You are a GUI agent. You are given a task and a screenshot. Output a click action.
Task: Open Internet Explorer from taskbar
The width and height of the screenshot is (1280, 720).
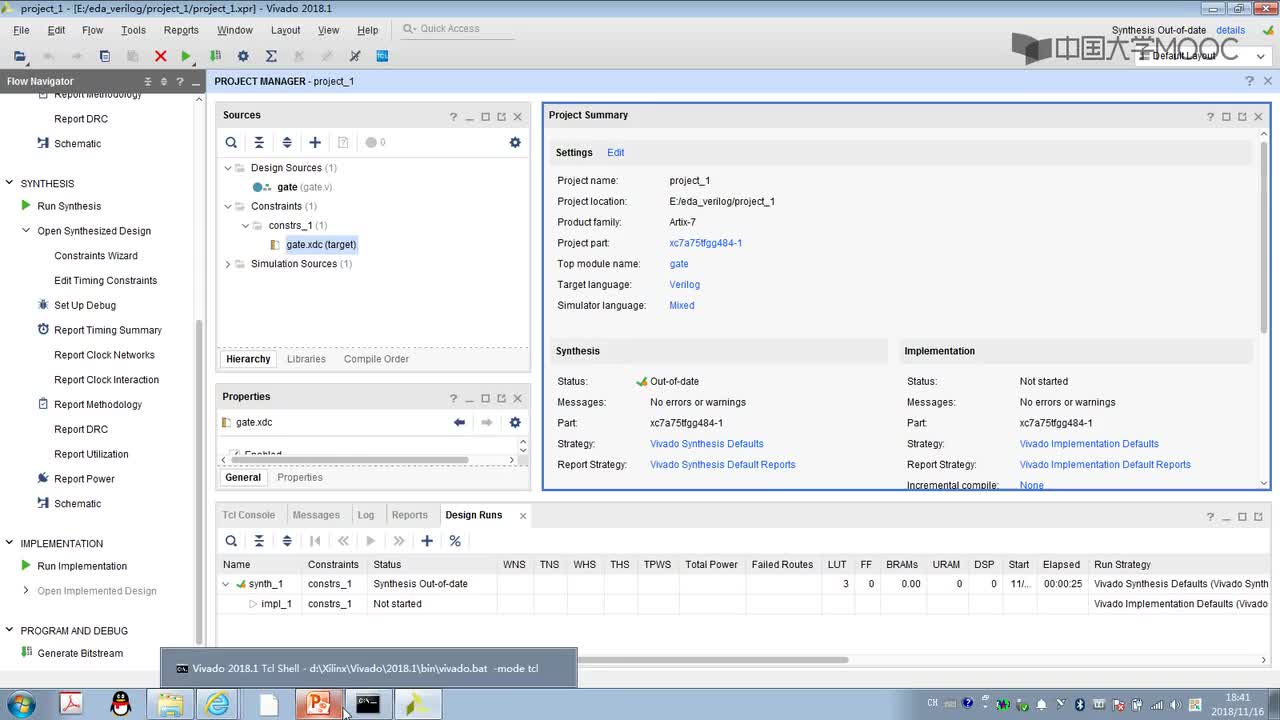pyautogui.click(x=218, y=705)
